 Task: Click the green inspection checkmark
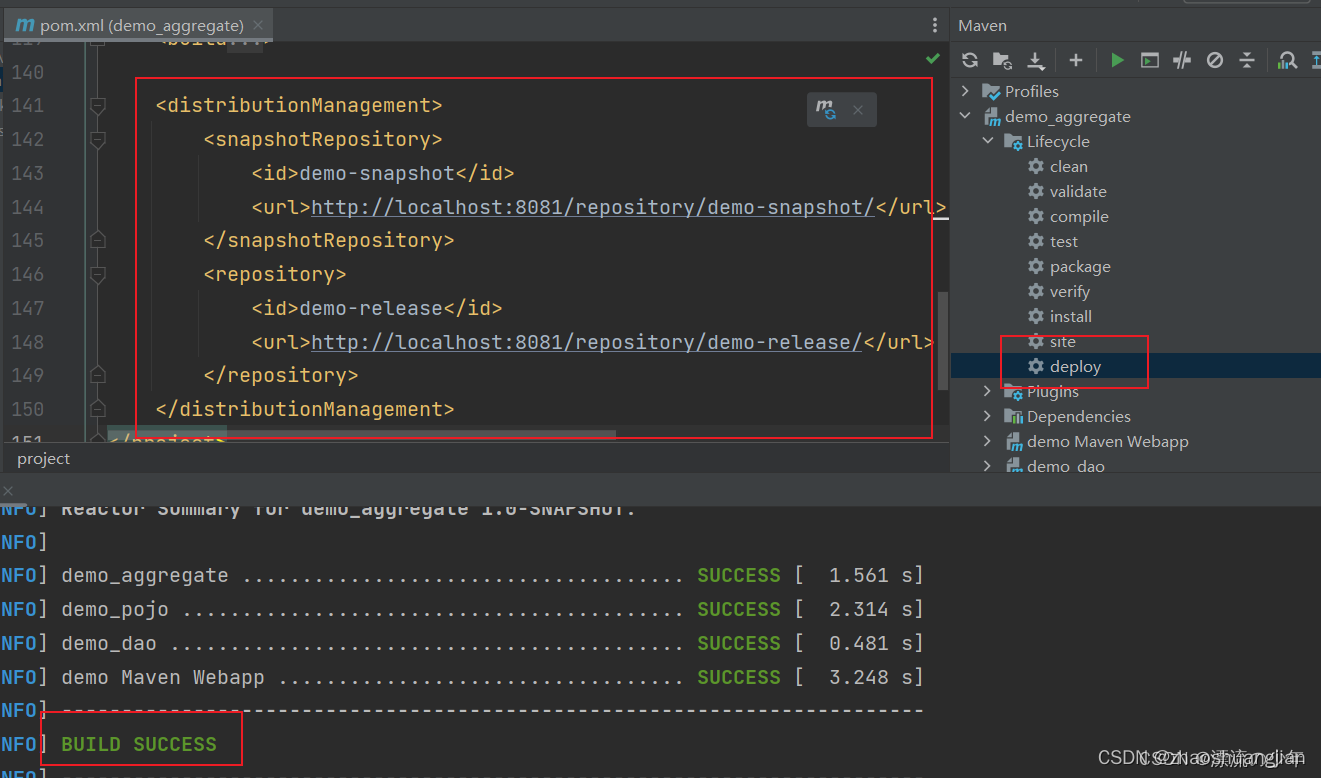coord(933,59)
